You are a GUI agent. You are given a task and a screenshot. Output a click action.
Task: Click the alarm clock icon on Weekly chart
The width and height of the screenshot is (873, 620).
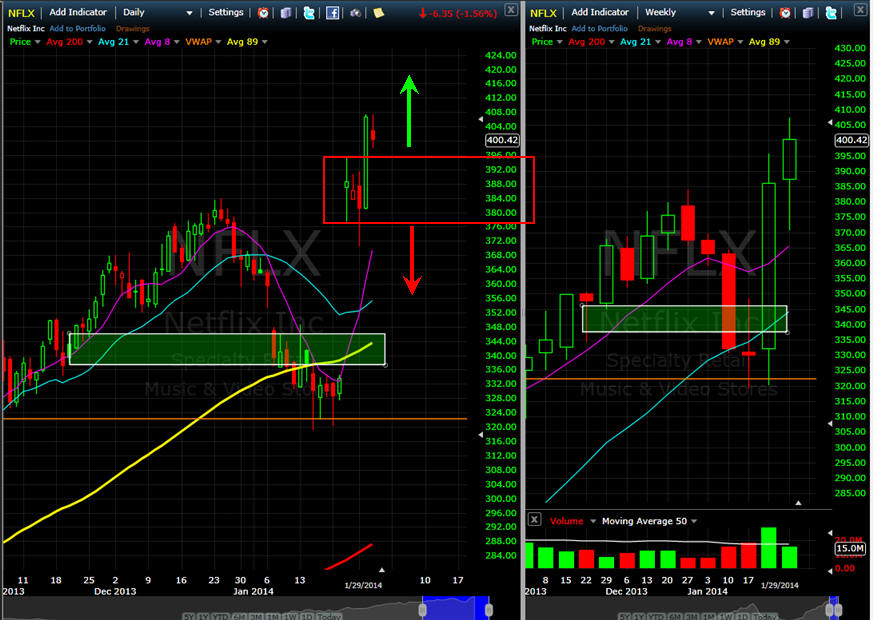point(785,13)
